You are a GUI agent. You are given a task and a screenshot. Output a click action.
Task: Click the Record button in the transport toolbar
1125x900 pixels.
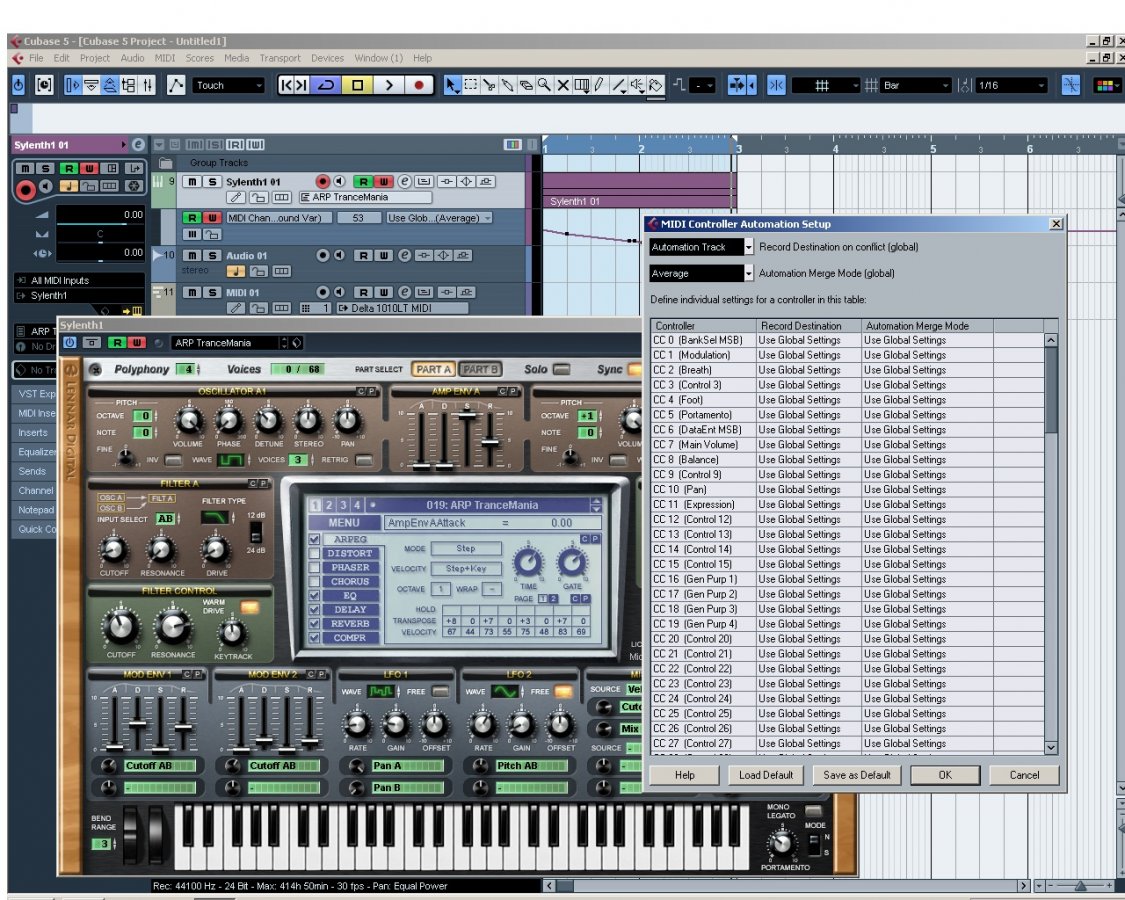pyautogui.click(x=419, y=85)
